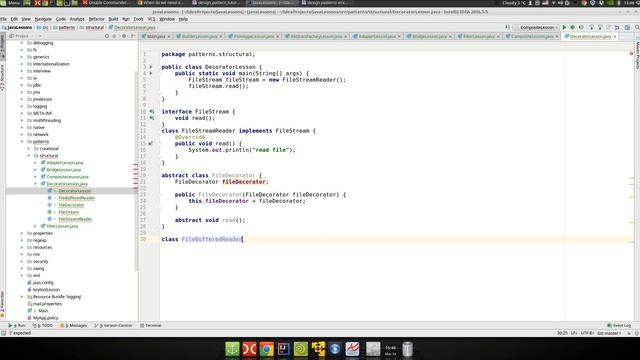640x360 pixels.
Task: Select jaas.config in the project tree
Action: coord(43,282)
